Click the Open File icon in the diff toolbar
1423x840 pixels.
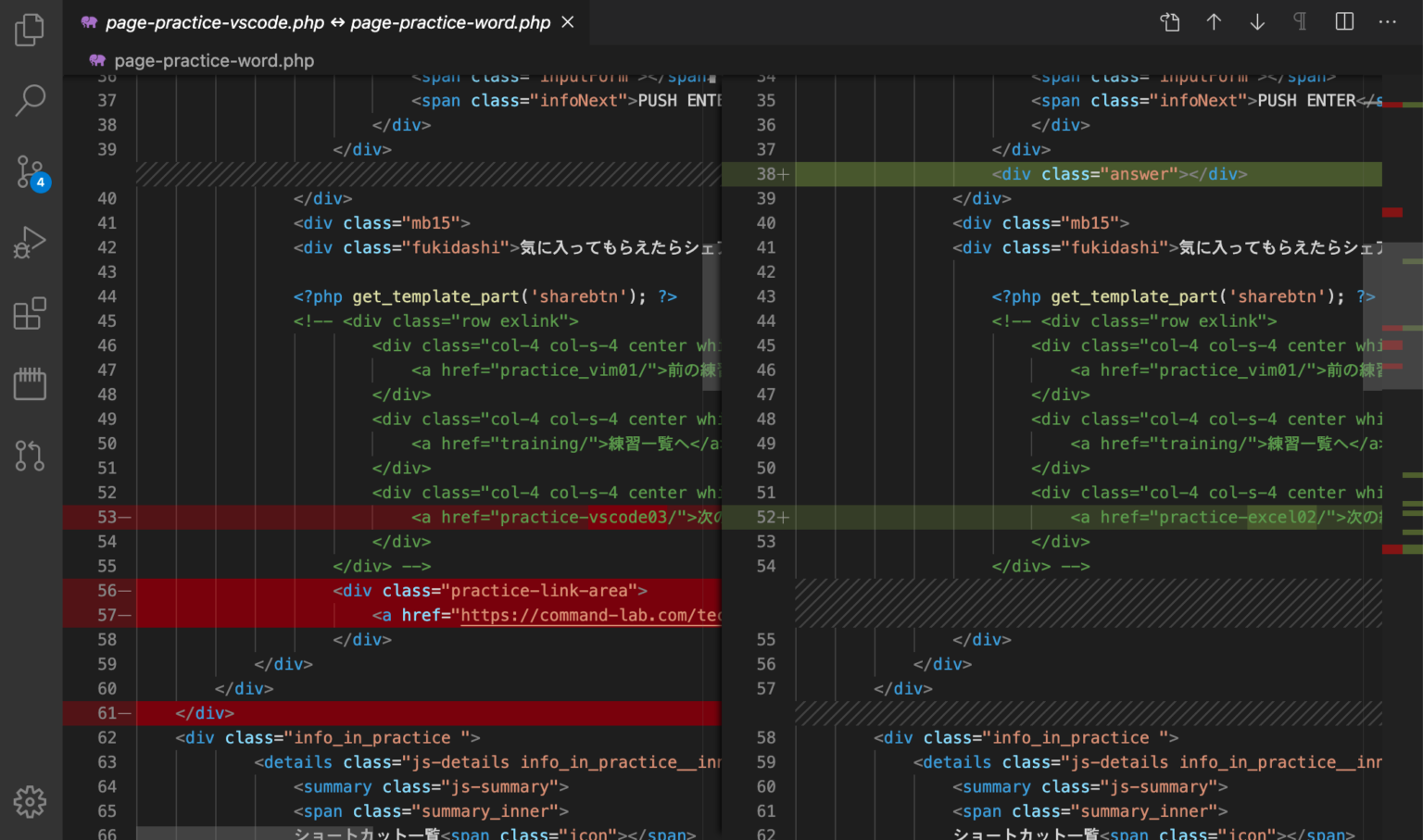pyautogui.click(x=1170, y=21)
